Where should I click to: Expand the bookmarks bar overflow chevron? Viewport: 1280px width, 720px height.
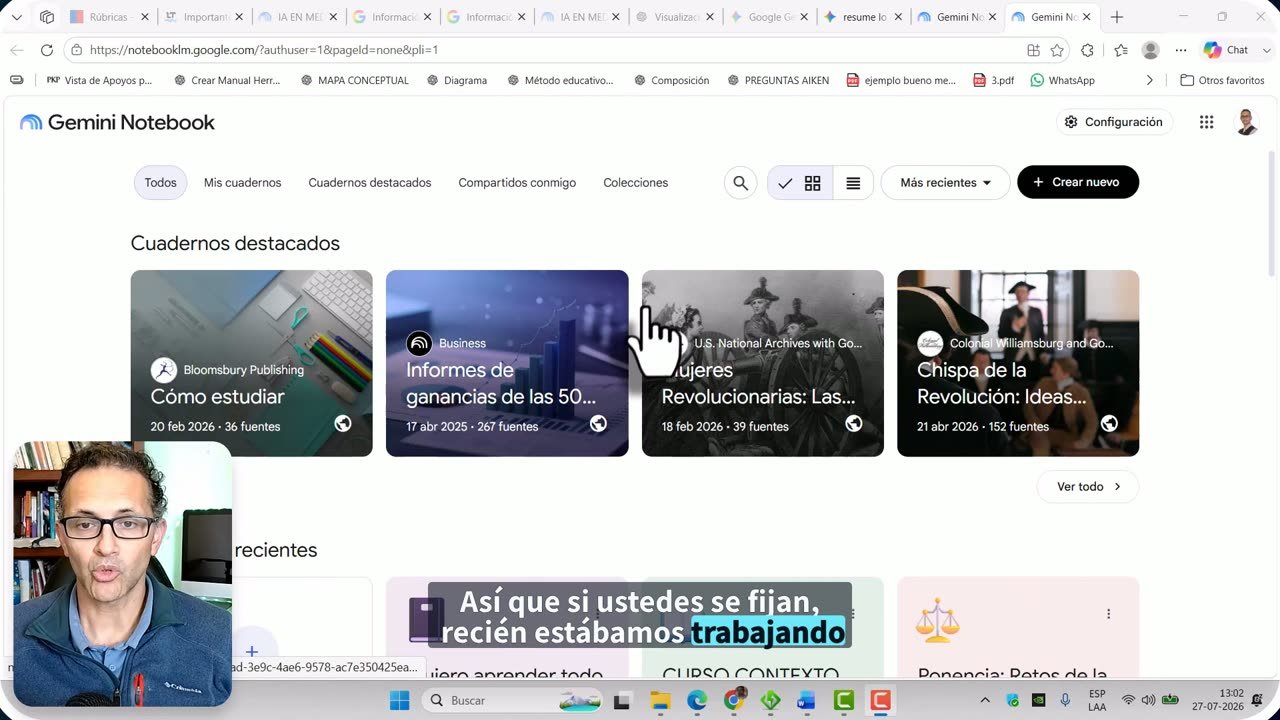[x=1149, y=80]
